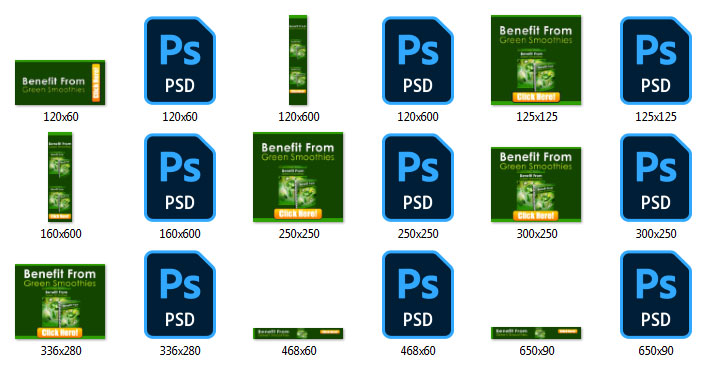This screenshot has height=374, width=709.
Task: Click the 120x600 skyscraper banner thumbnail
Action: point(298,60)
